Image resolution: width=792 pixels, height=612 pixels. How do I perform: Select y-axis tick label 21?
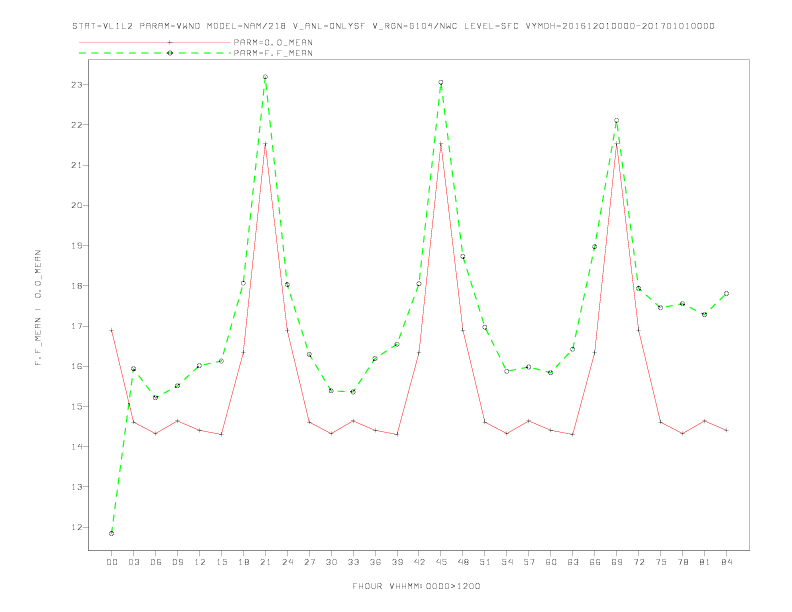click(76, 165)
